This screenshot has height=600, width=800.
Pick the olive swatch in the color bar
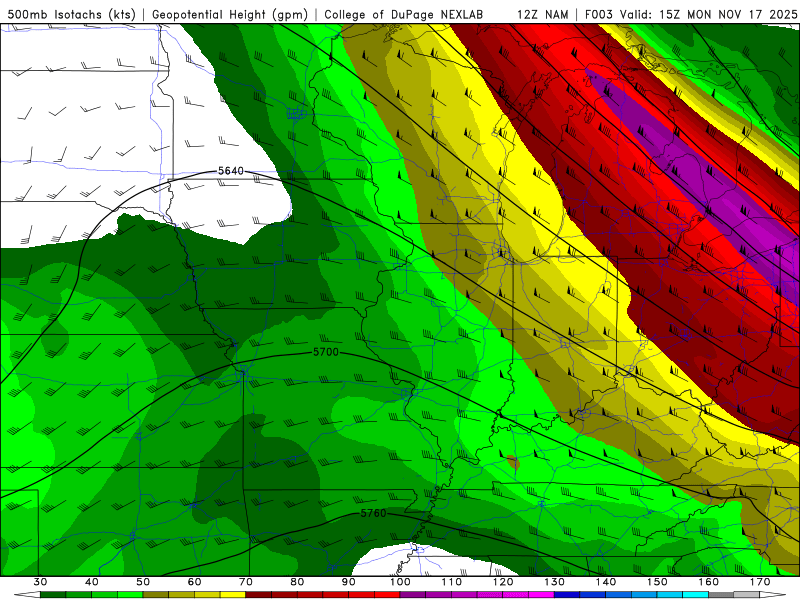pyautogui.click(x=156, y=595)
